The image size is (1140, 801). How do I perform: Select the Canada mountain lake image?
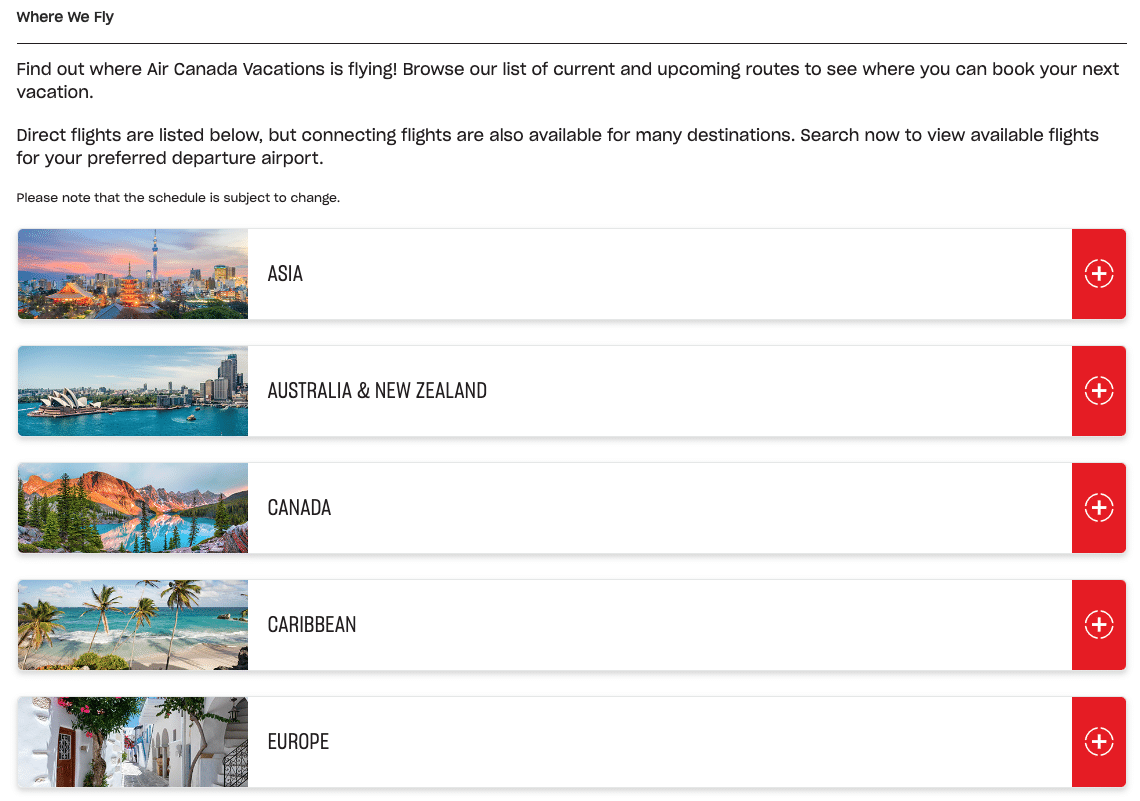(x=133, y=508)
